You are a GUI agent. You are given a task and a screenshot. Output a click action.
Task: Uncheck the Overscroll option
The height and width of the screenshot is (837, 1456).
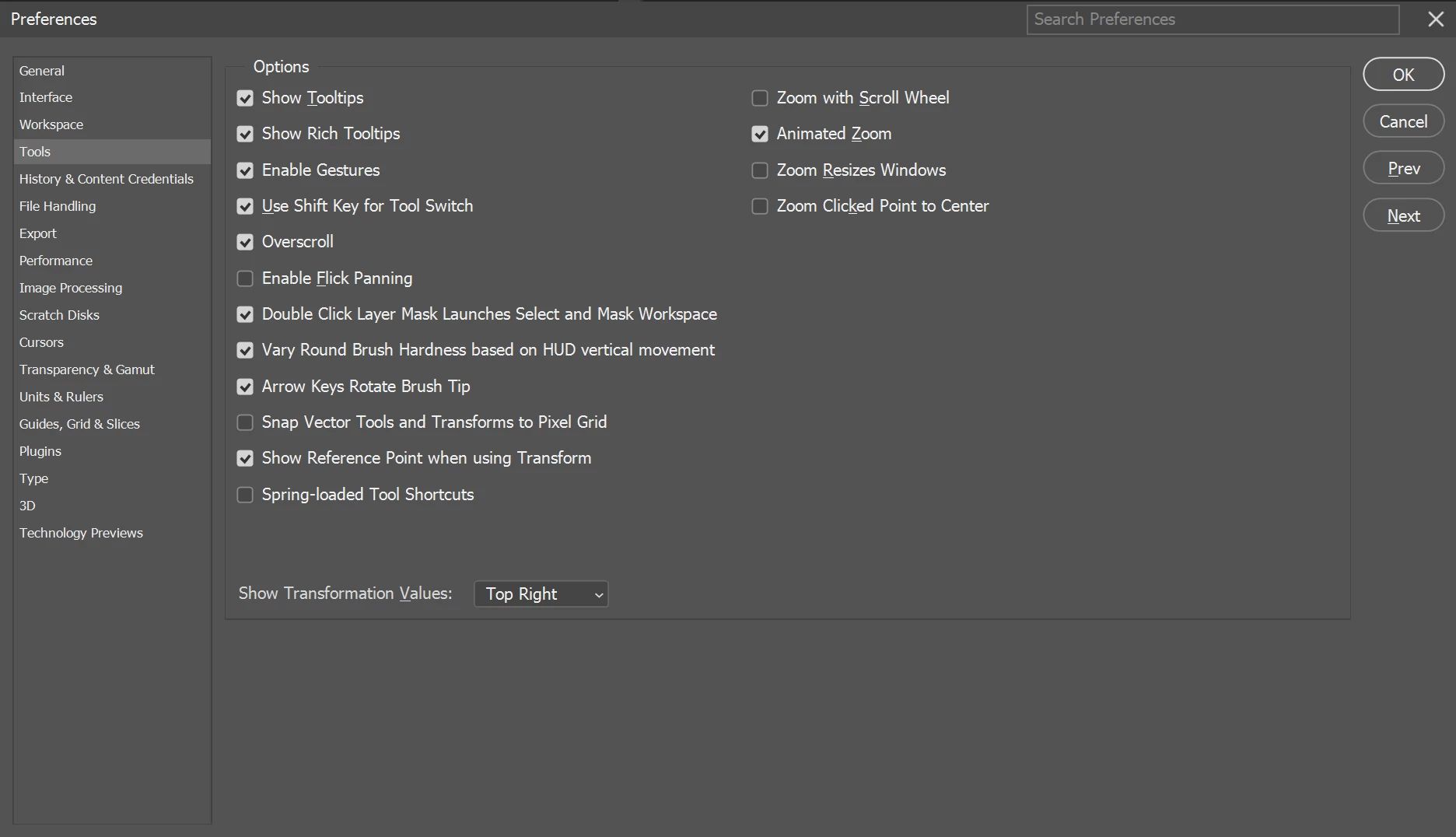[x=245, y=242]
